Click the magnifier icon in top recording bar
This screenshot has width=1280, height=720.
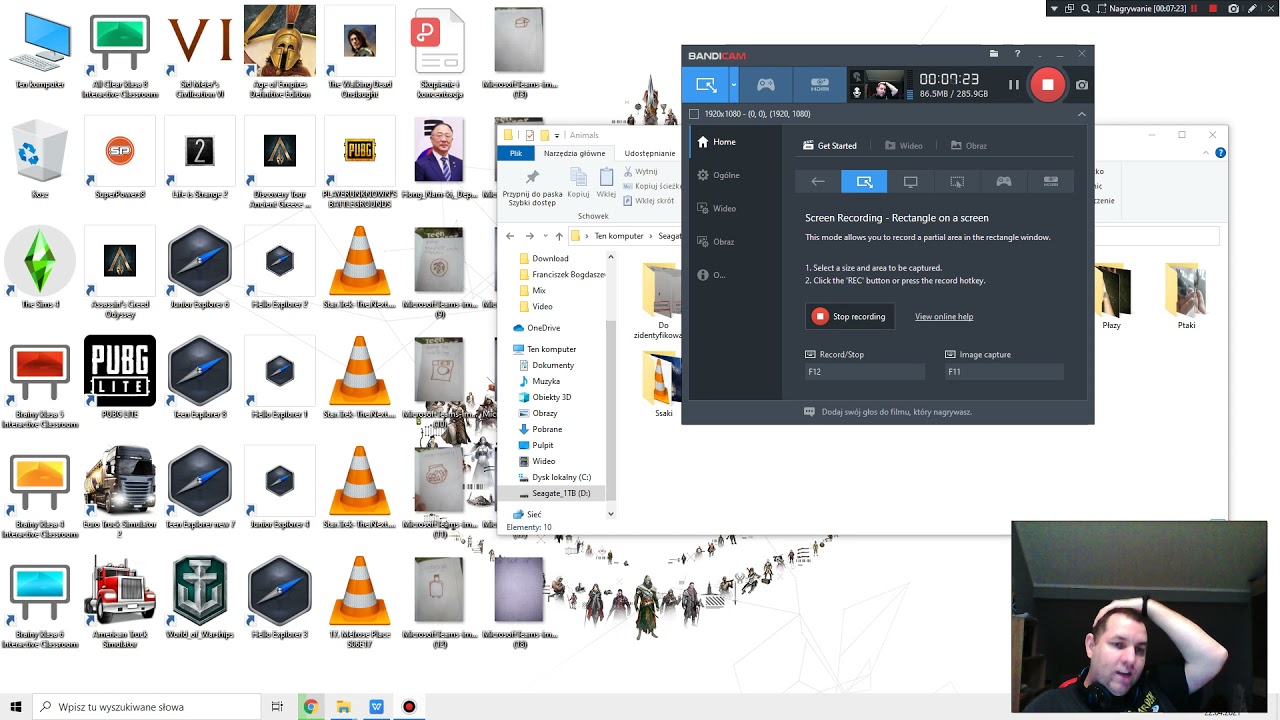(x=1085, y=8)
